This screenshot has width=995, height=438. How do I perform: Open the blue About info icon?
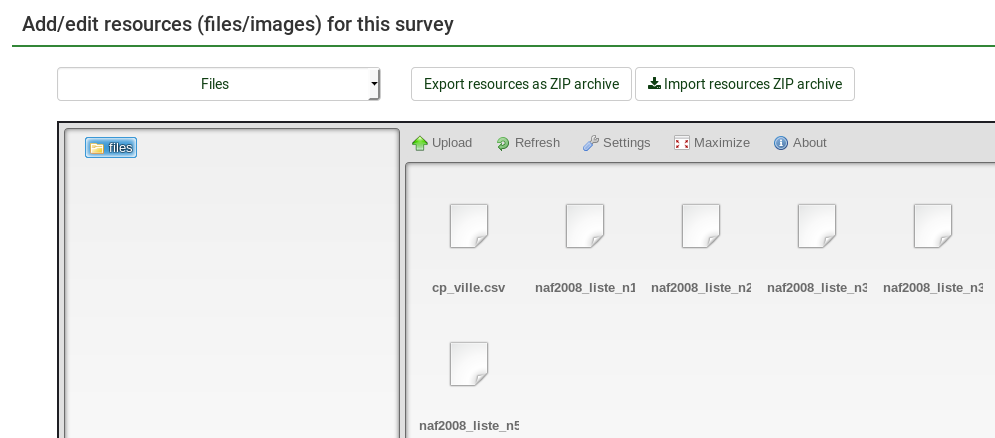[781, 143]
